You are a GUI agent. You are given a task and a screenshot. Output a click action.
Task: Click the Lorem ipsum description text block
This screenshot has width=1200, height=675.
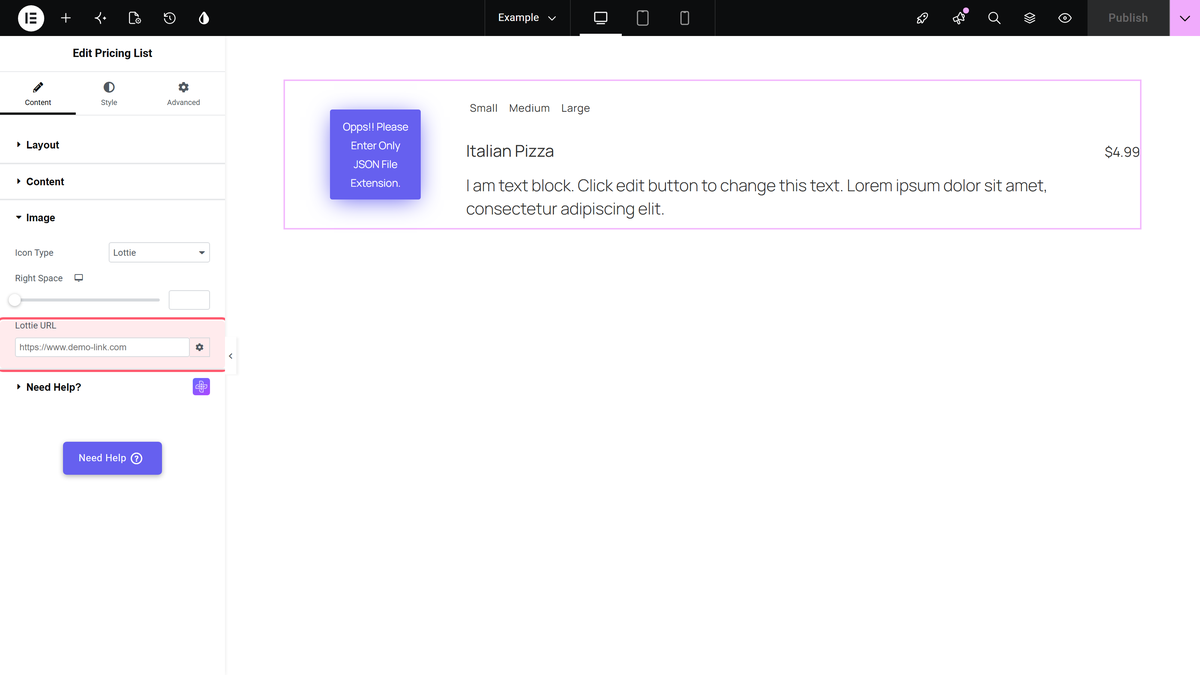tap(756, 197)
